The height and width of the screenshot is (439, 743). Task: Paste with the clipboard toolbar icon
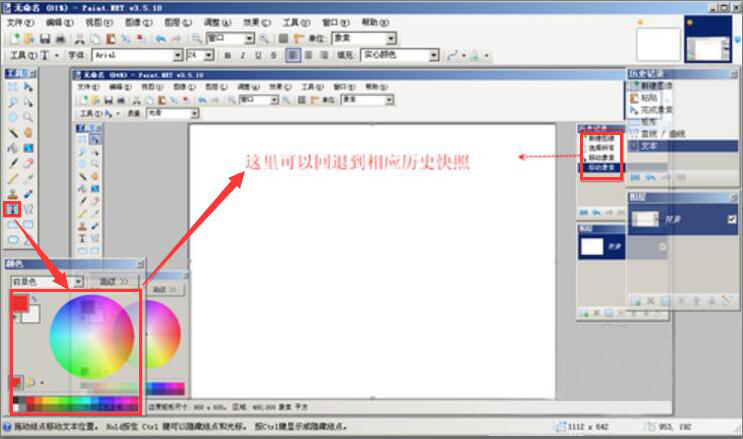coord(111,38)
